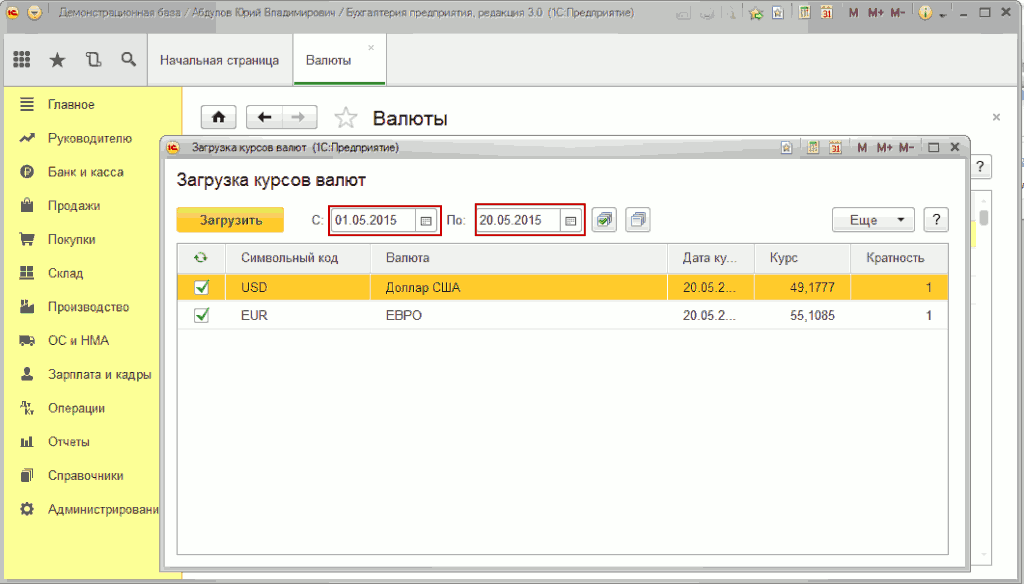Open the main menu dropdown arrow in title bar
The image size is (1024, 584).
(35, 12)
